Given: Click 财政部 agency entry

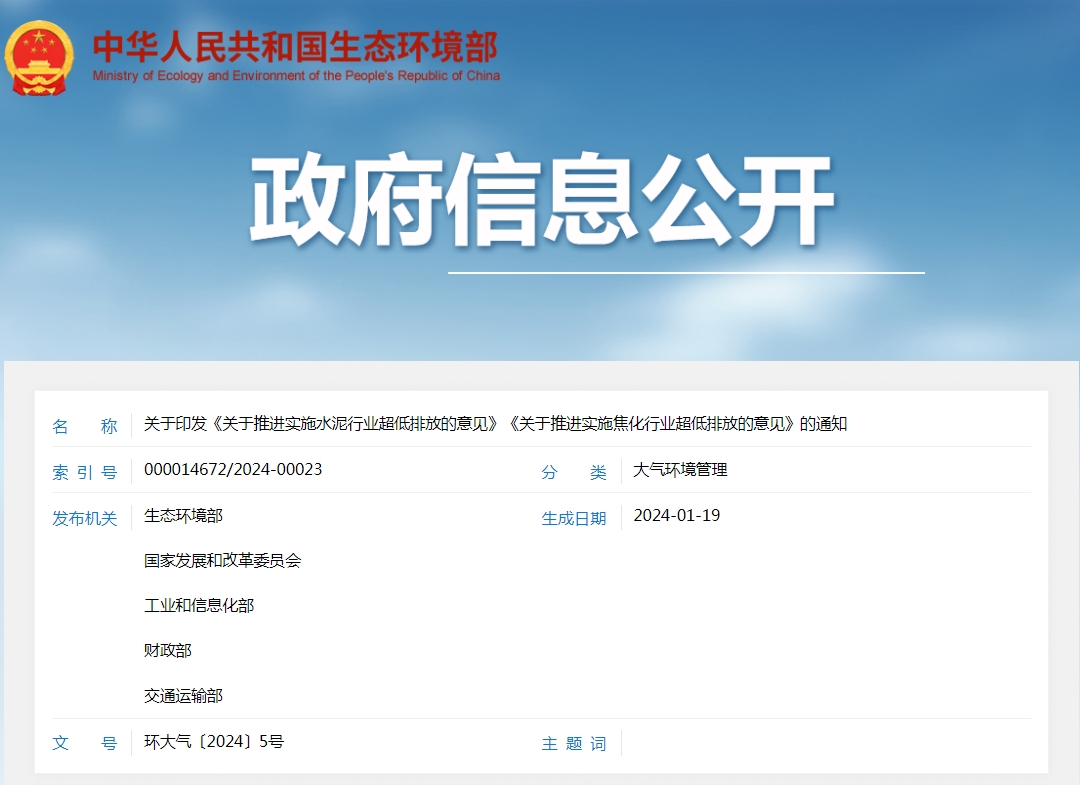Looking at the screenshot, I should [x=167, y=650].
